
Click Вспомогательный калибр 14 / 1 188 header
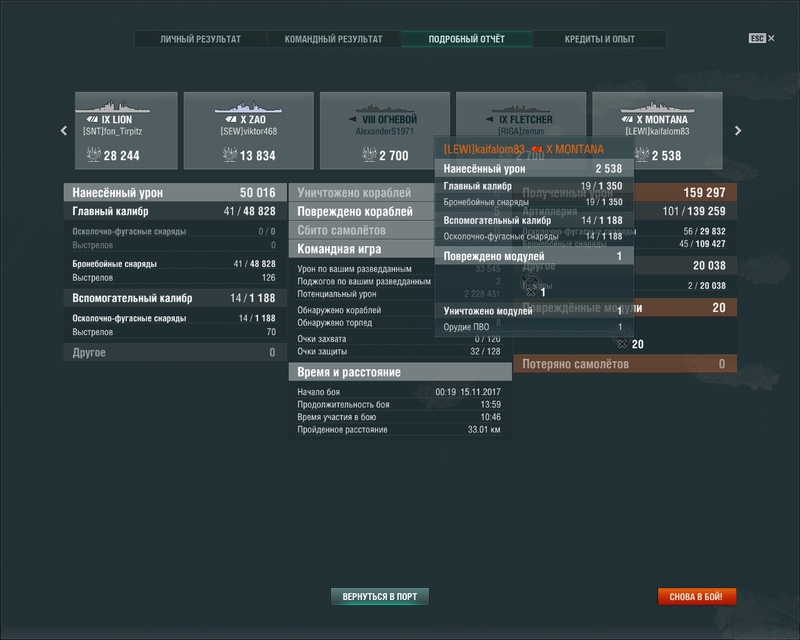tap(173, 298)
